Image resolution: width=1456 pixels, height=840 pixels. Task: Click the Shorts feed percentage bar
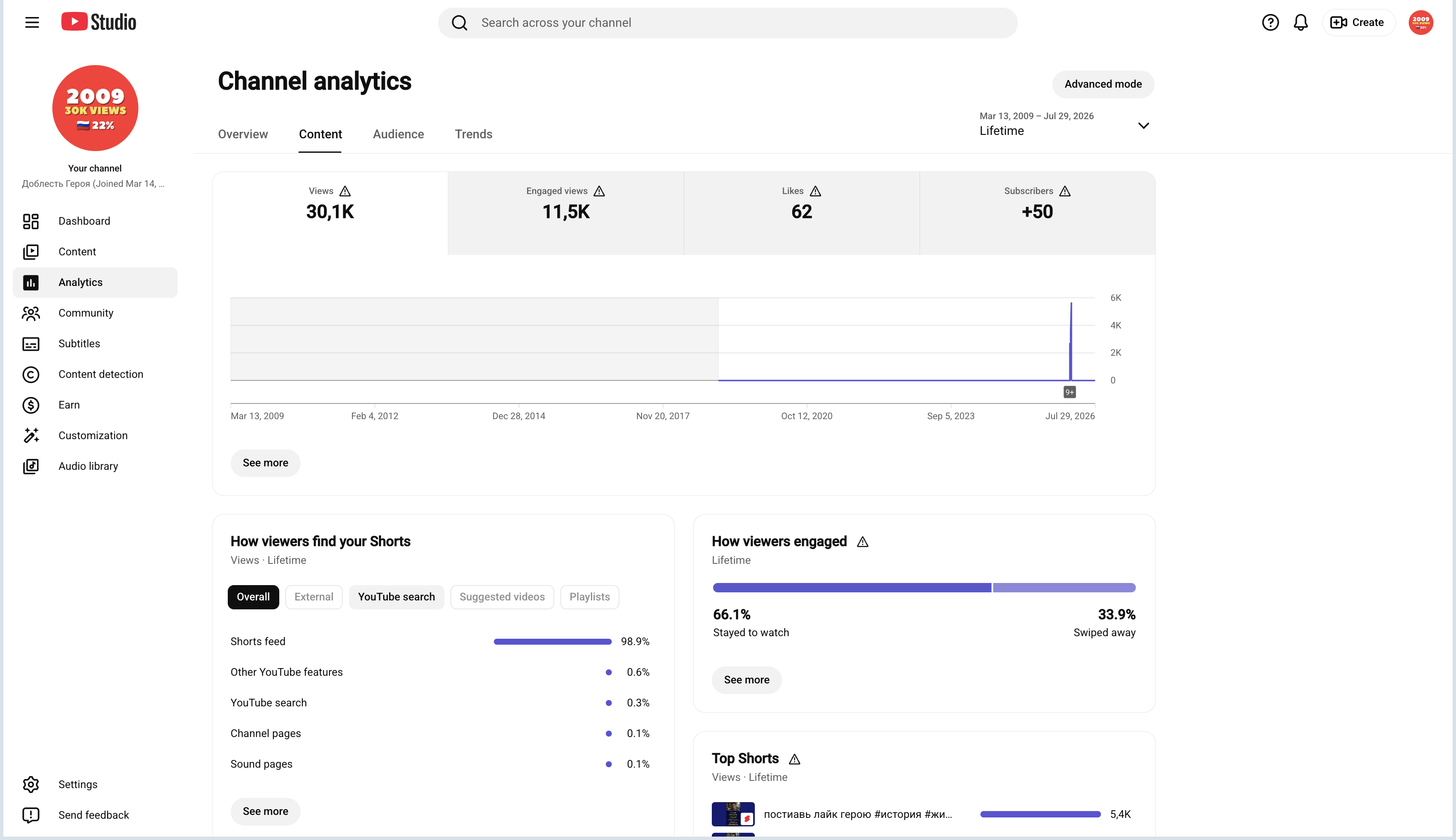(552, 642)
